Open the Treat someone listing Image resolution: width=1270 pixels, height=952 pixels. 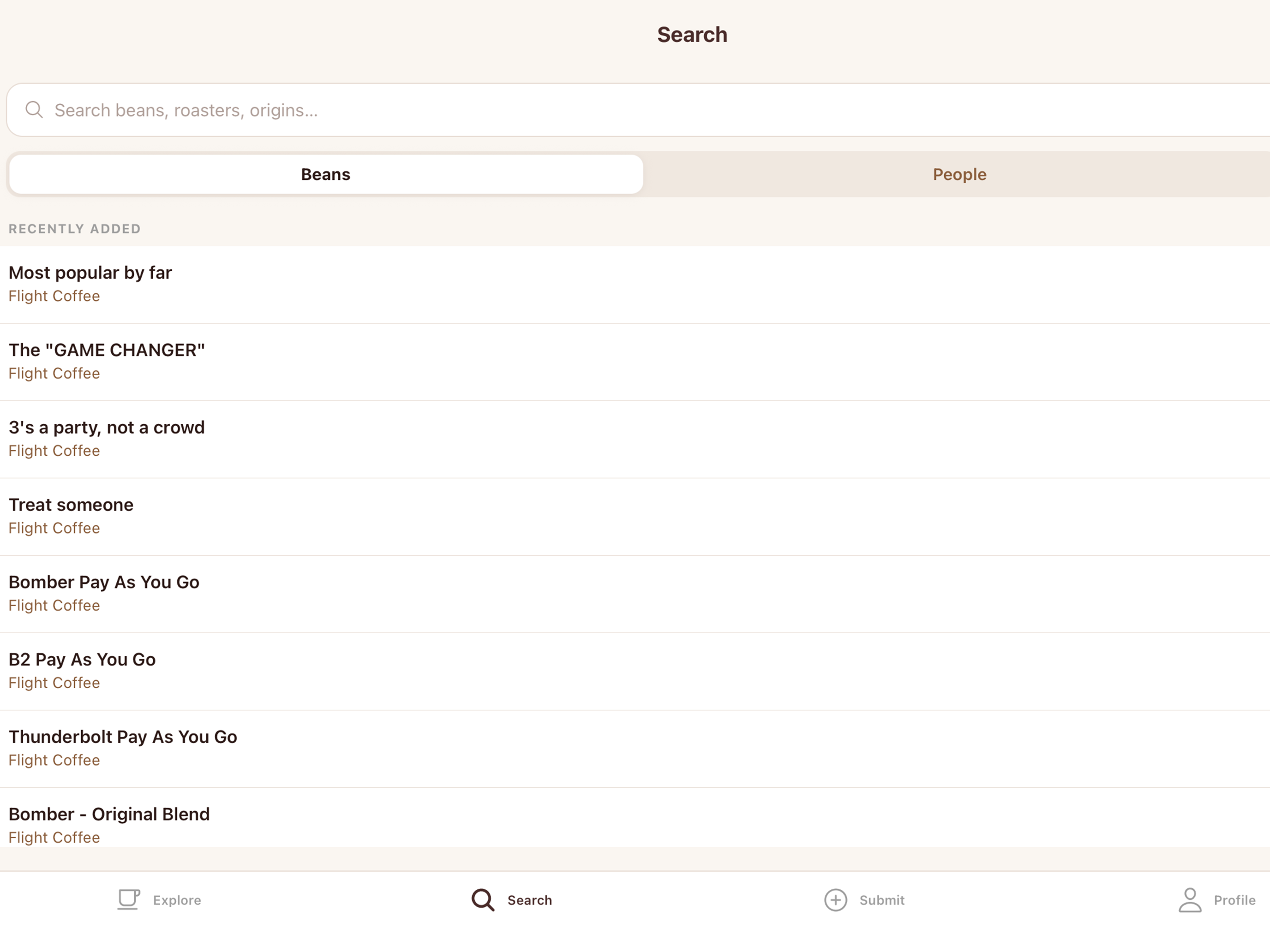pyautogui.click(x=635, y=517)
